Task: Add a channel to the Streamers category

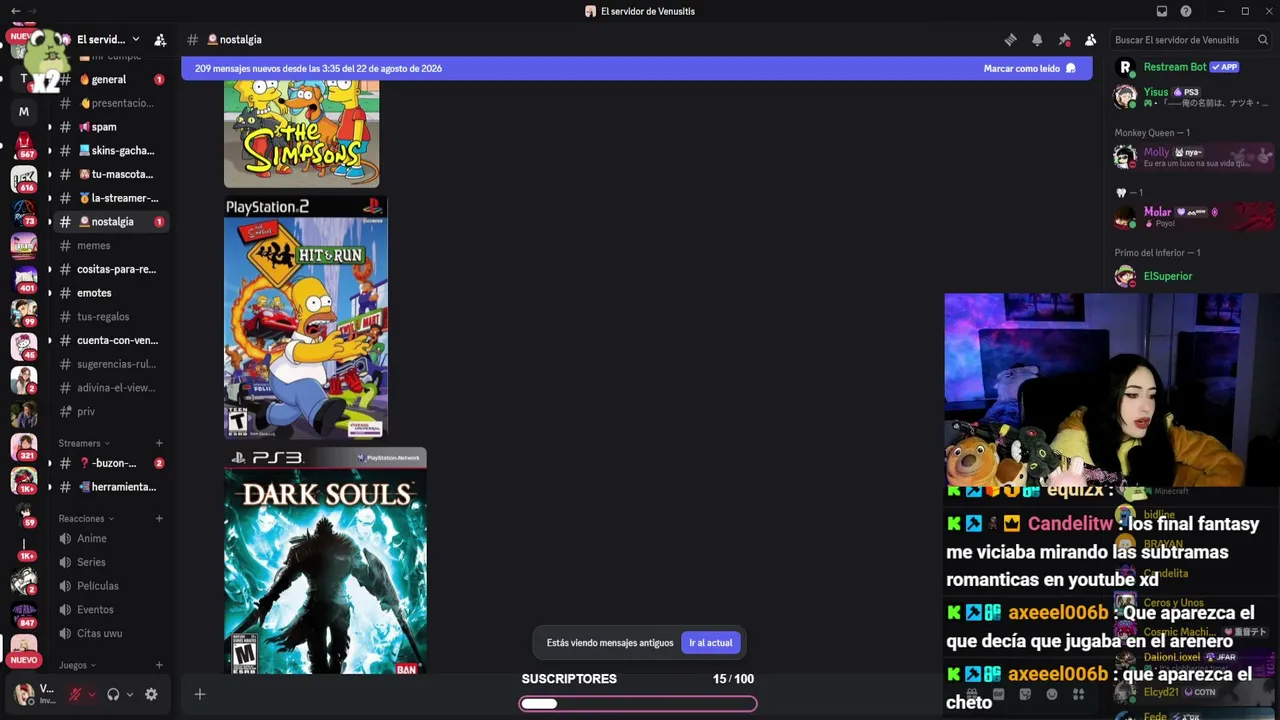Action: coord(159,443)
